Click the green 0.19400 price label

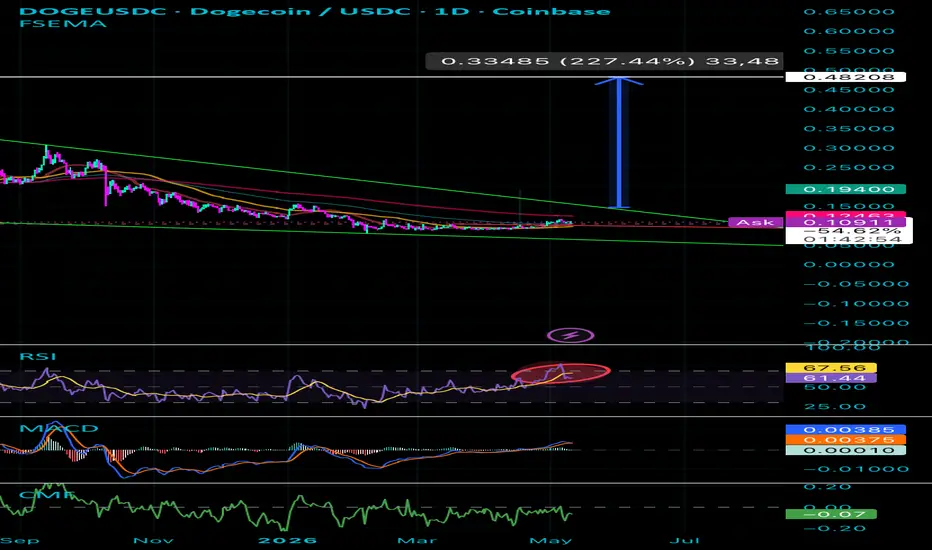(845, 189)
